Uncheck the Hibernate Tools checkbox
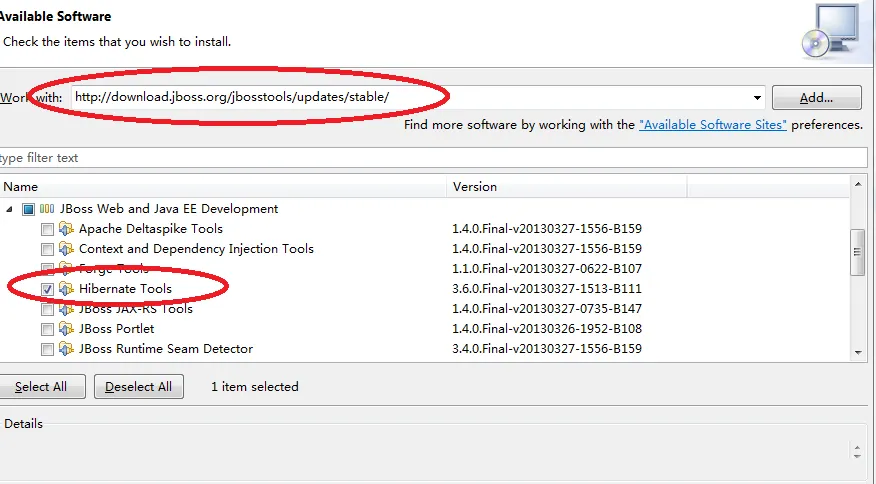 coord(47,290)
